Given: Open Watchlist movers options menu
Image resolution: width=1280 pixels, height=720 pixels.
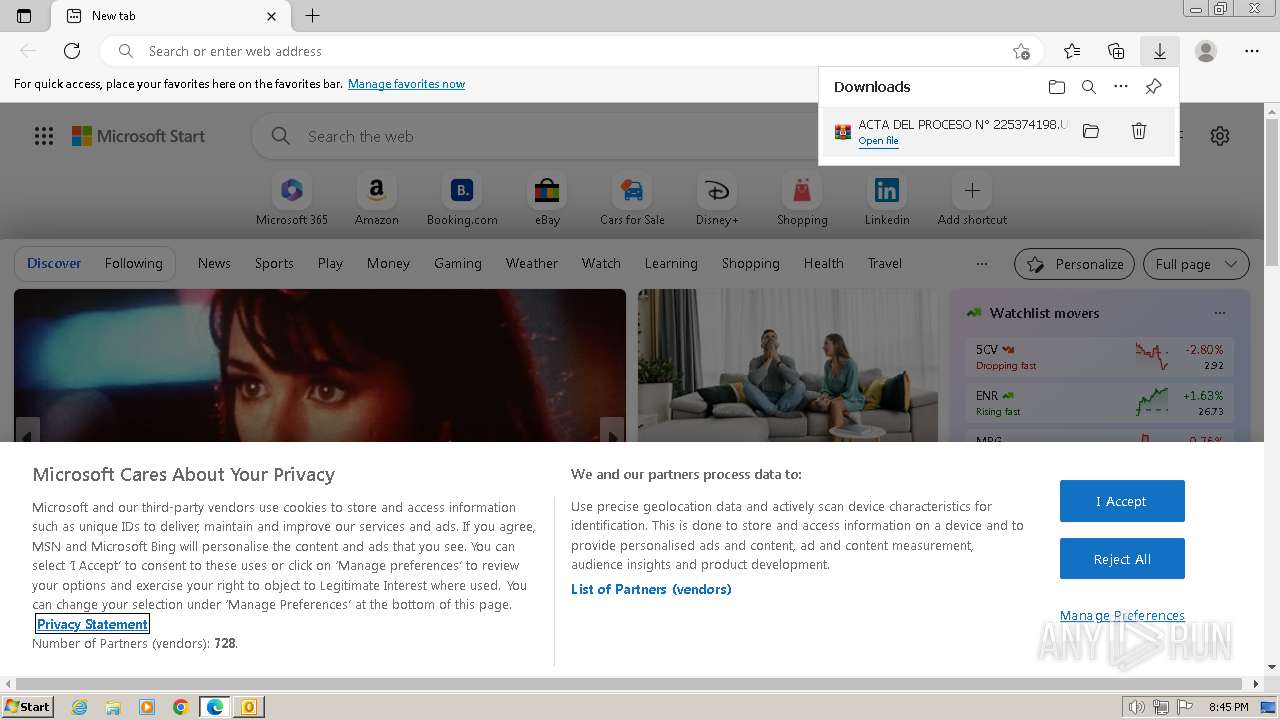Looking at the screenshot, I should click(1219, 313).
